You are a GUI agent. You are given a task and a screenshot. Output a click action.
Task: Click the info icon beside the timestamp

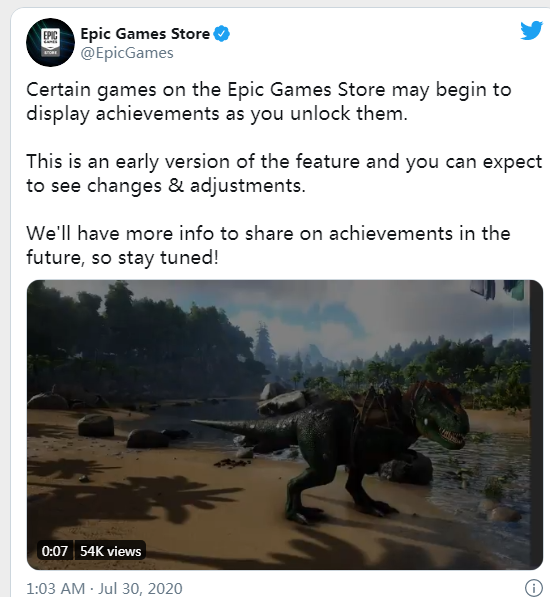click(x=533, y=588)
